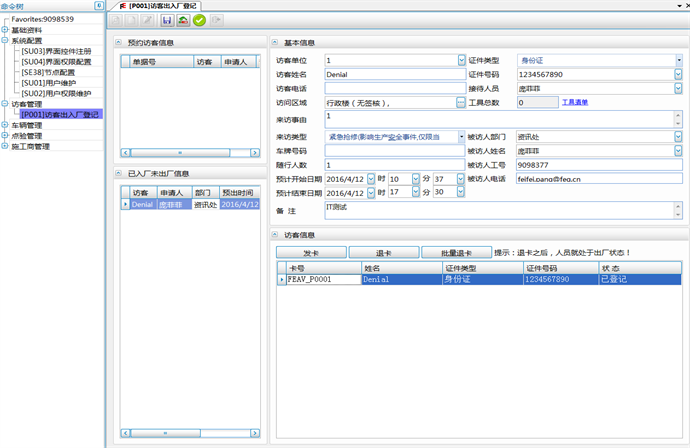This screenshot has height=448, width=690.
Task: Open the 工具清单 link
Action: point(574,103)
